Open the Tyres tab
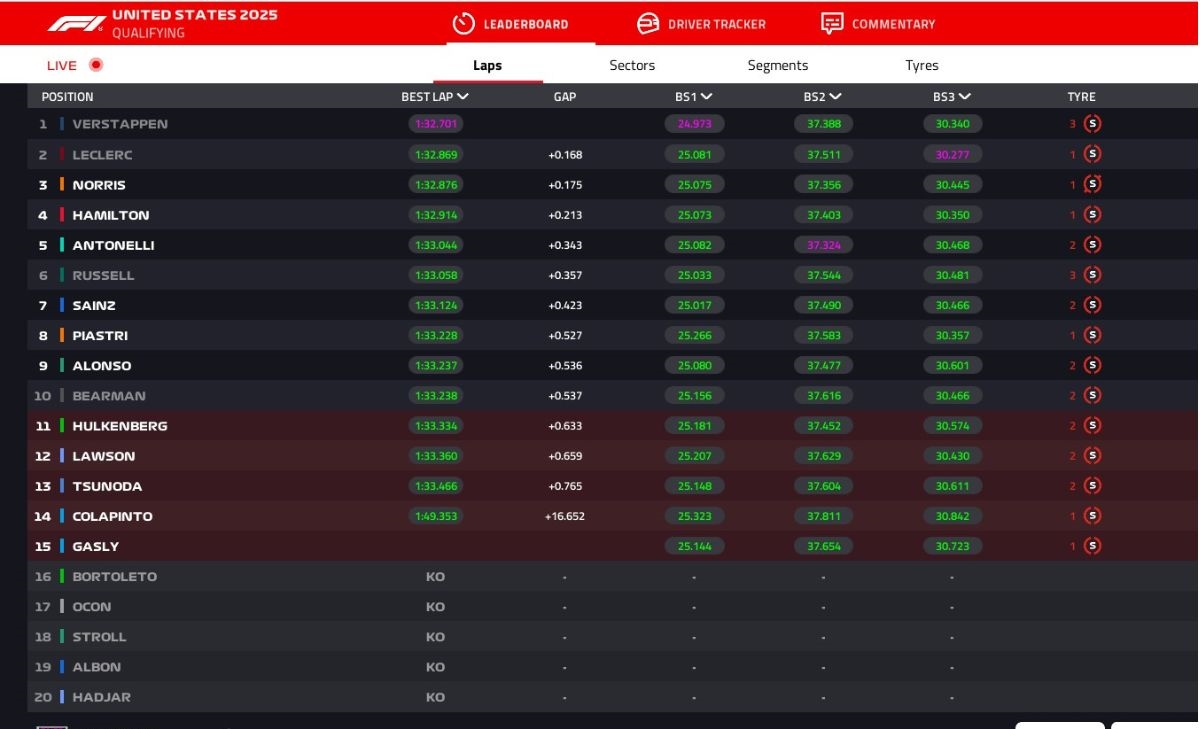This screenshot has height=729, width=1200. (921, 66)
